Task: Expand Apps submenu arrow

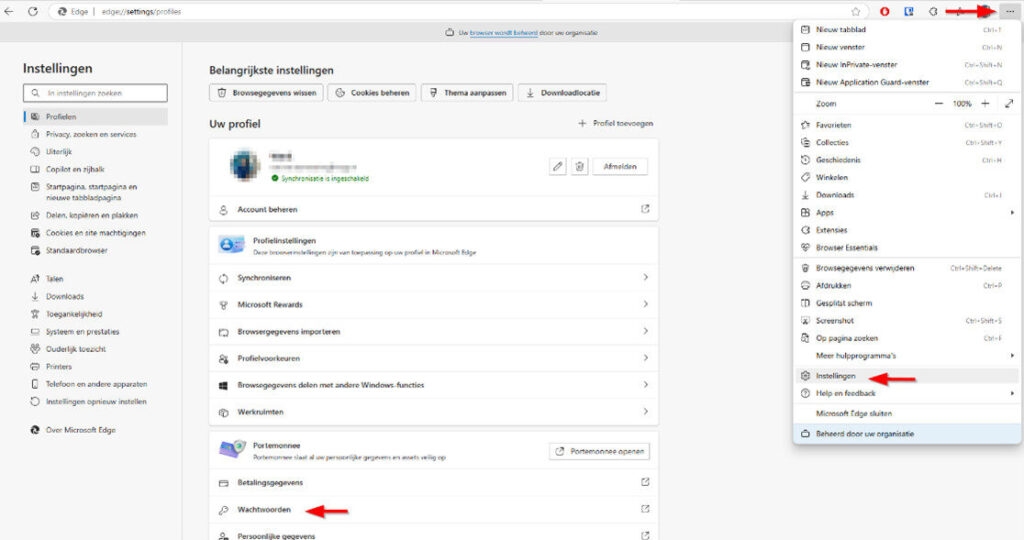Action: click(1012, 212)
